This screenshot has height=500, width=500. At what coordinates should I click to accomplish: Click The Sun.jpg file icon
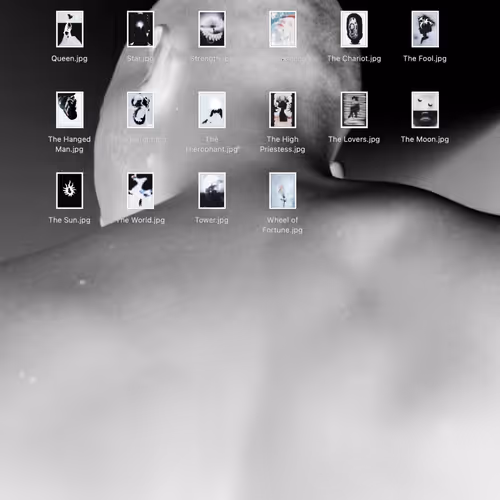pyautogui.click(x=70, y=191)
